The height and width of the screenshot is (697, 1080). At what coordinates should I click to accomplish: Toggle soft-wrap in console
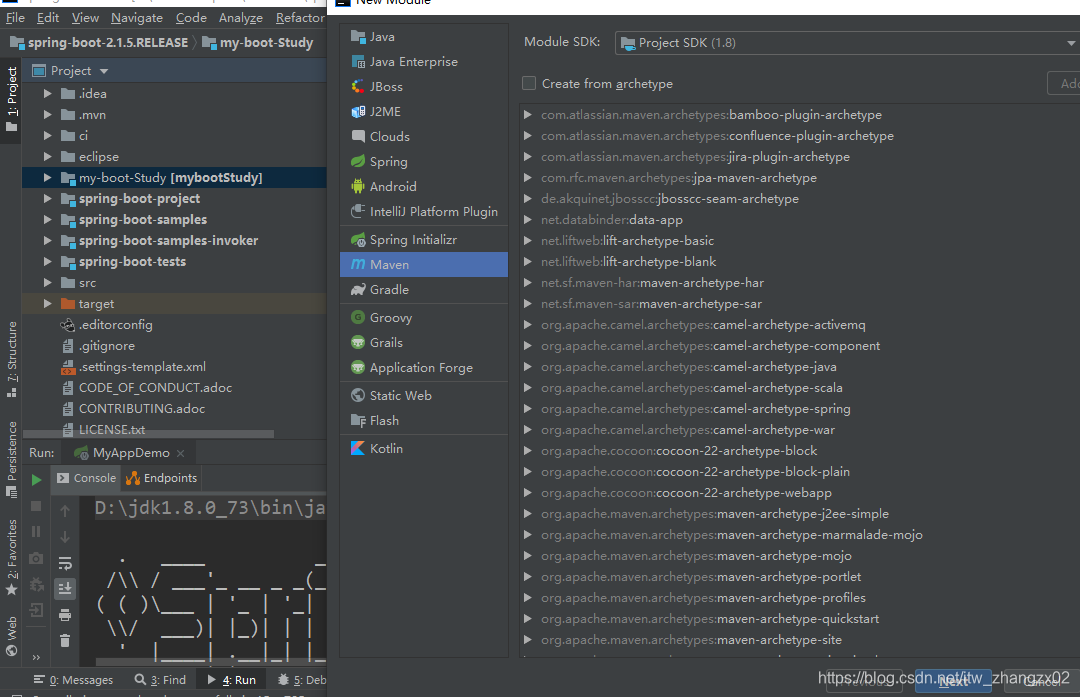tap(65, 563)
